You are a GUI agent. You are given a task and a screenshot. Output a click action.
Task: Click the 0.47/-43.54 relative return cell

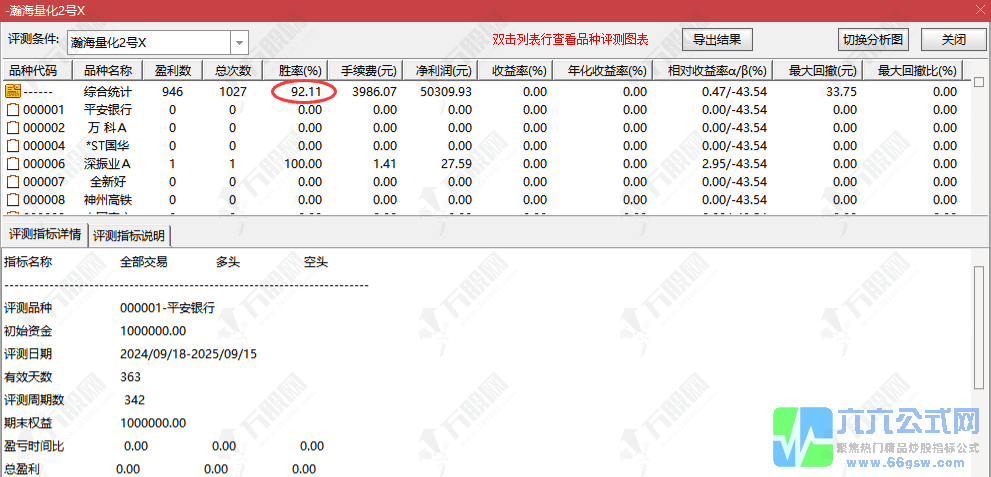(734, 92)
